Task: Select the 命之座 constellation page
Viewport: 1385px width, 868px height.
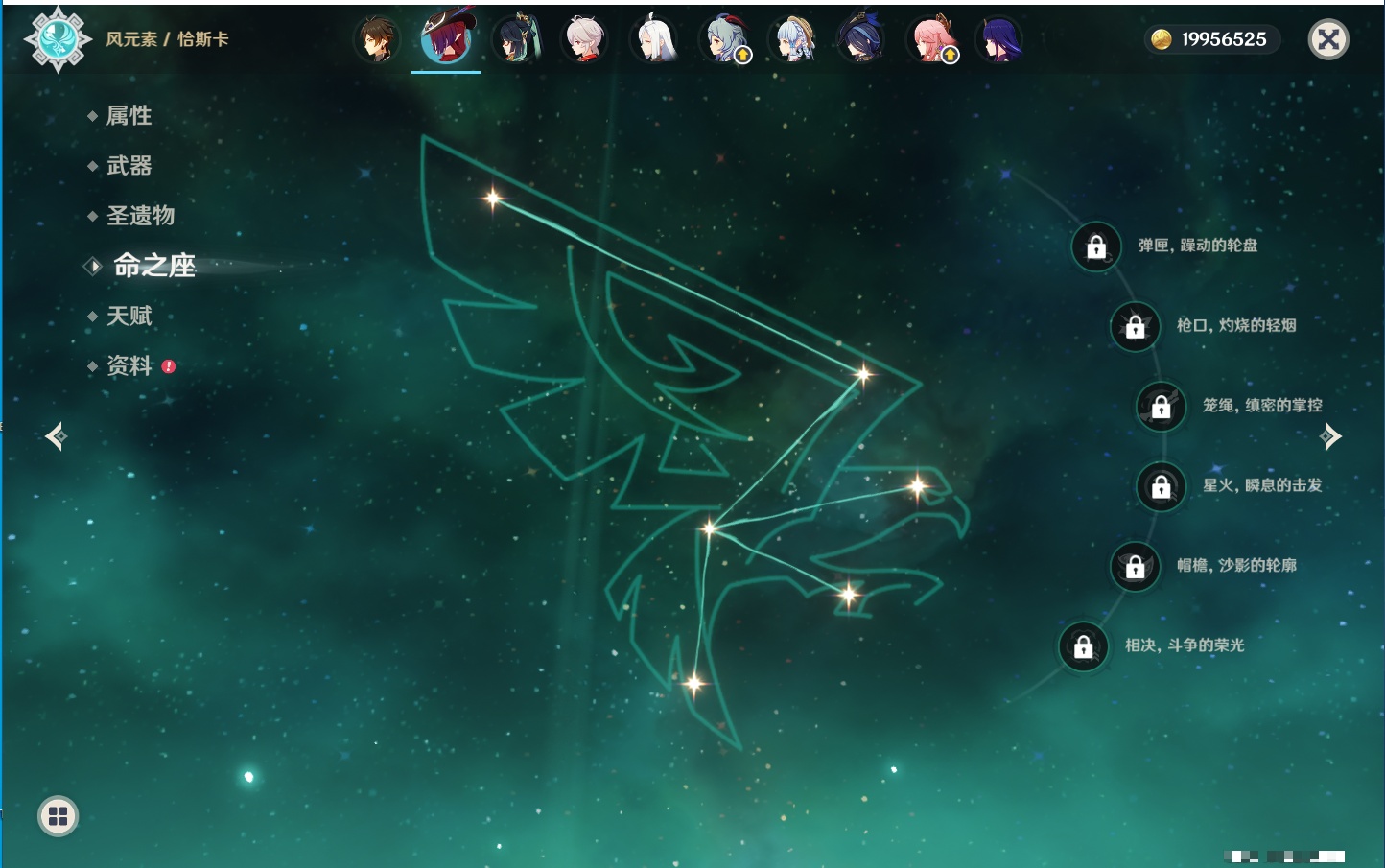Action: 153,266
